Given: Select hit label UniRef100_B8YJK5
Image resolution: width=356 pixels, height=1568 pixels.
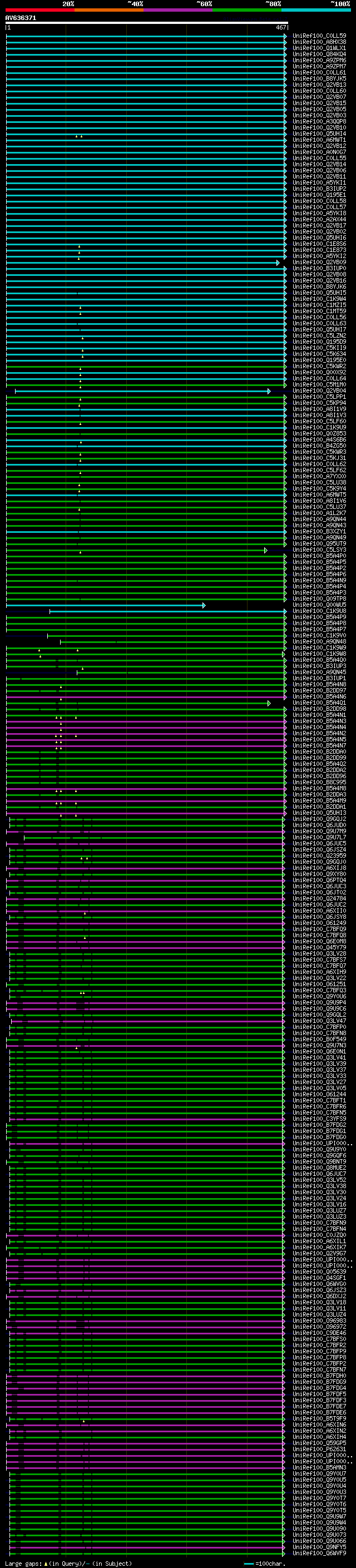Looking at the screenshot, I should coord(319,78).
